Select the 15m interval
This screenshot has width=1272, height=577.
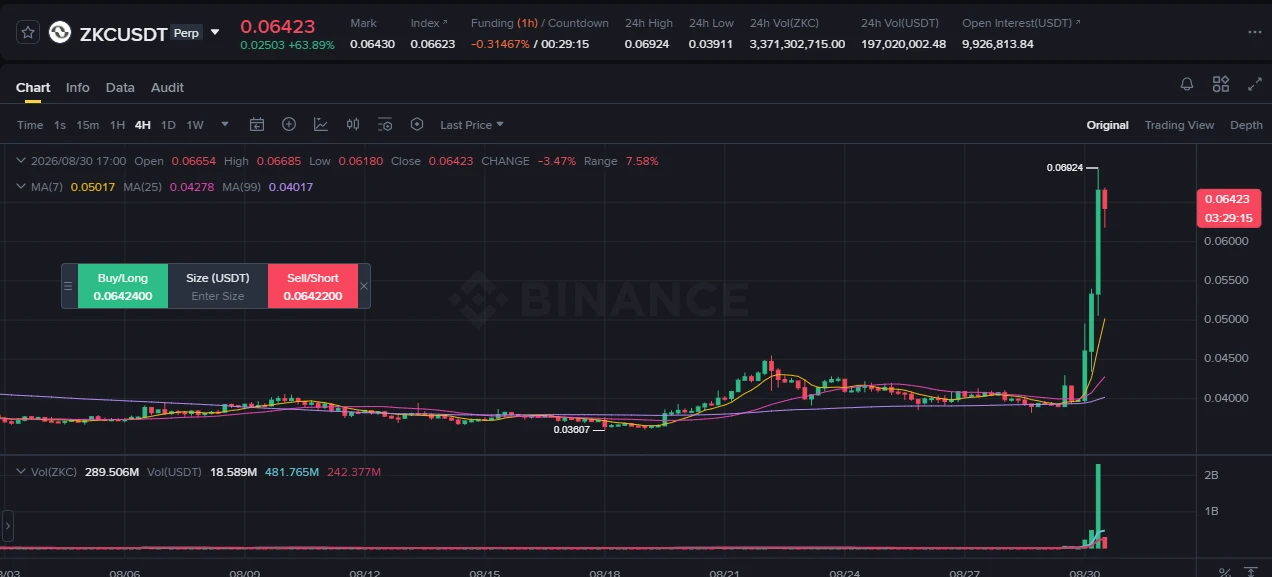coord(88,125)
